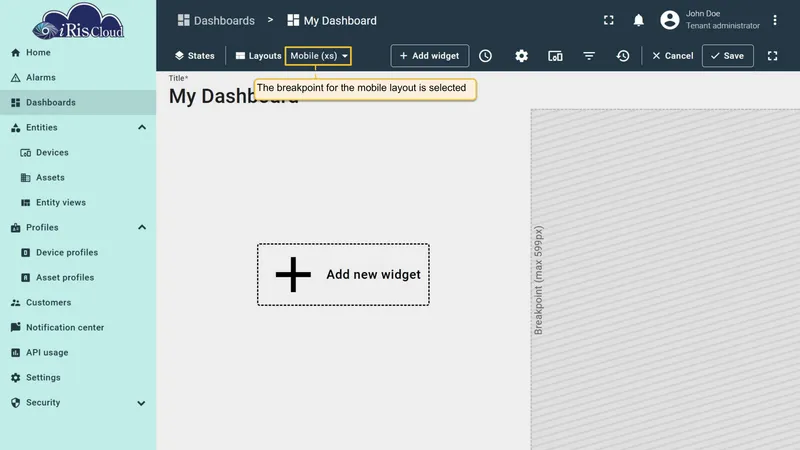Image resolution: width=800 pixels, height=450 pixels.
Task: Click the API usage chart icon
Action: [x=15, y=353]
